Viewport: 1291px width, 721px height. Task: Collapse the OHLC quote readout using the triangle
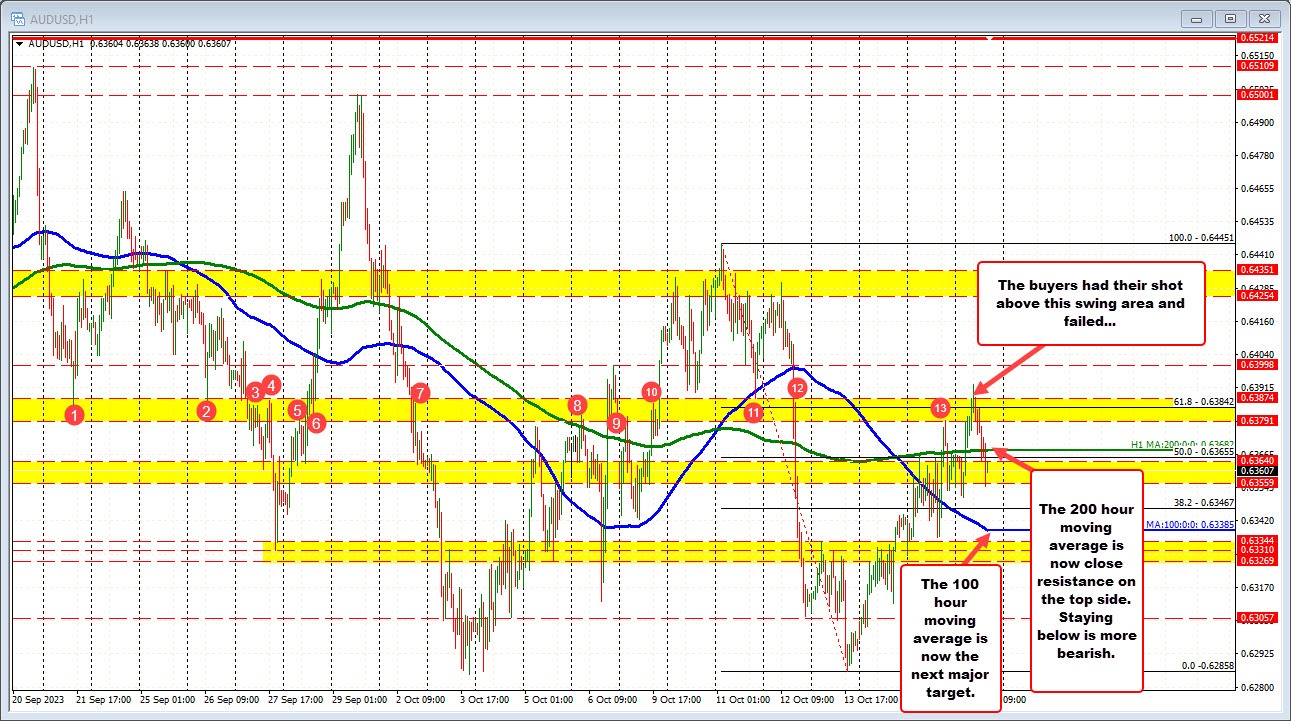(x=19, y=44)
